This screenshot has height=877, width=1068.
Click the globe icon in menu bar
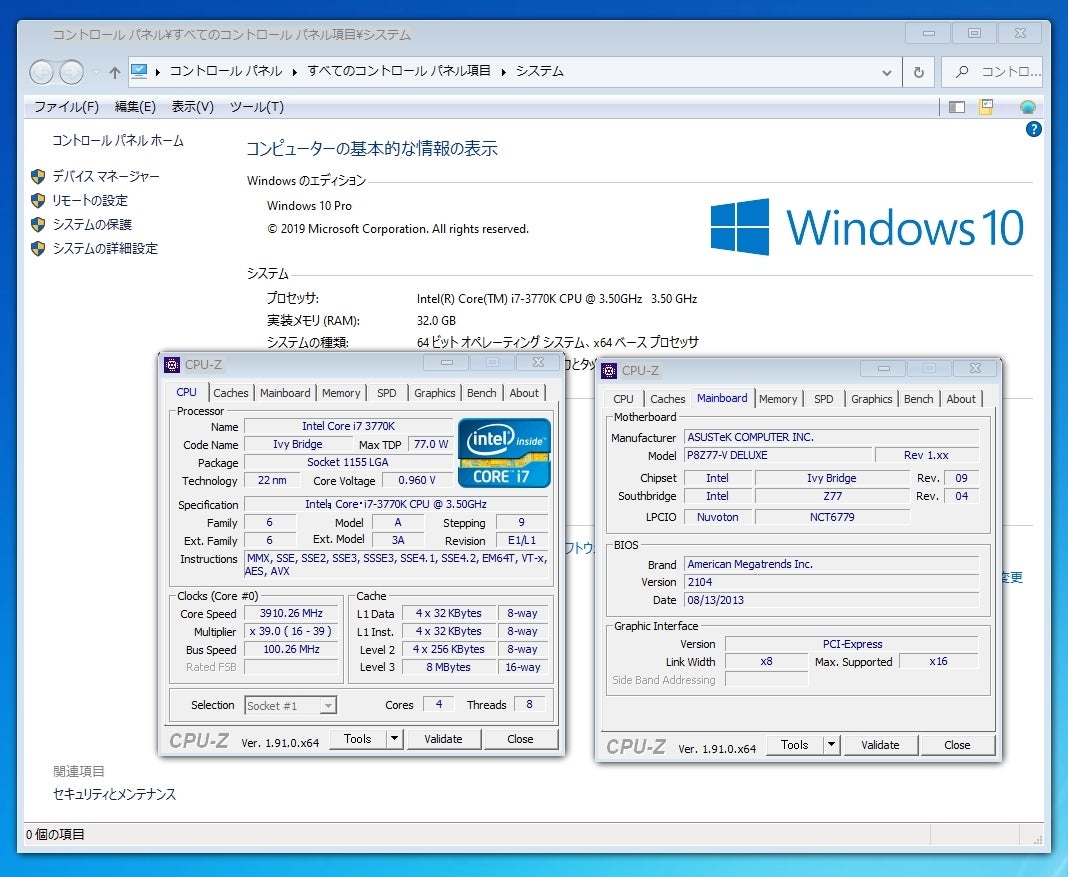[1027, 107]
